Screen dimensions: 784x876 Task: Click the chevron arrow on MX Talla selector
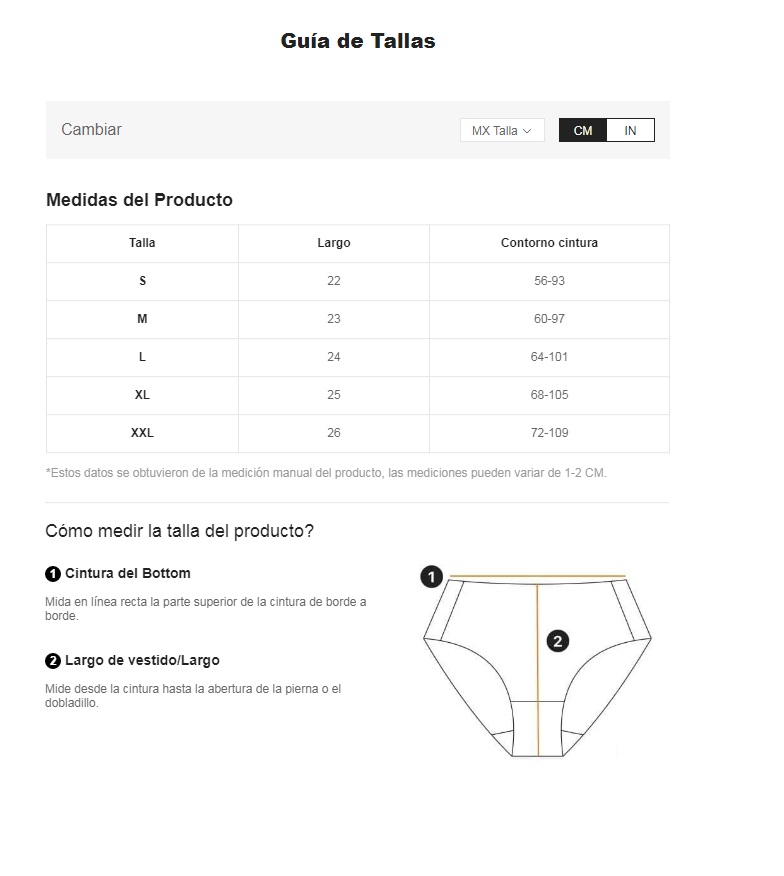click(528, 130)
